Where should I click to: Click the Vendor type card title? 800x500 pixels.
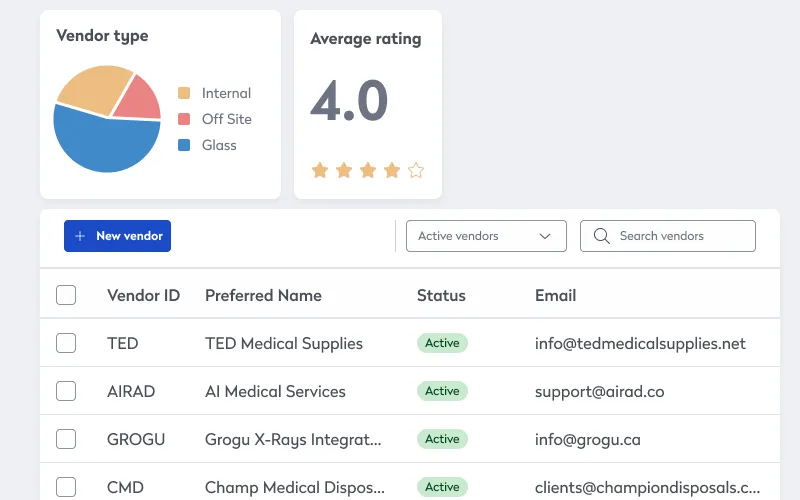(x=102, y=36)
